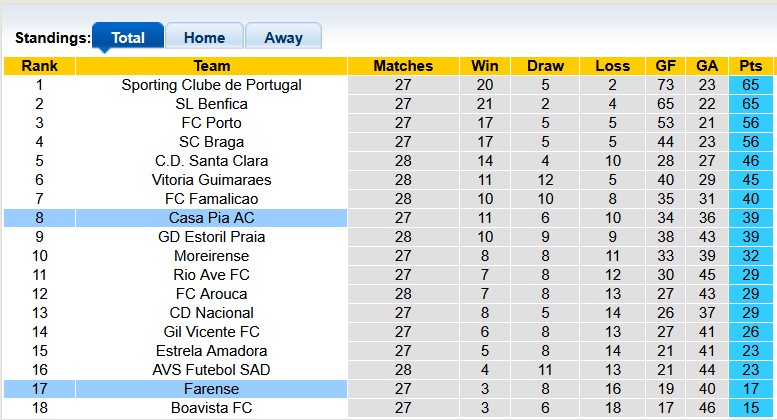Click the Rank column header

(x=39, y=66)
